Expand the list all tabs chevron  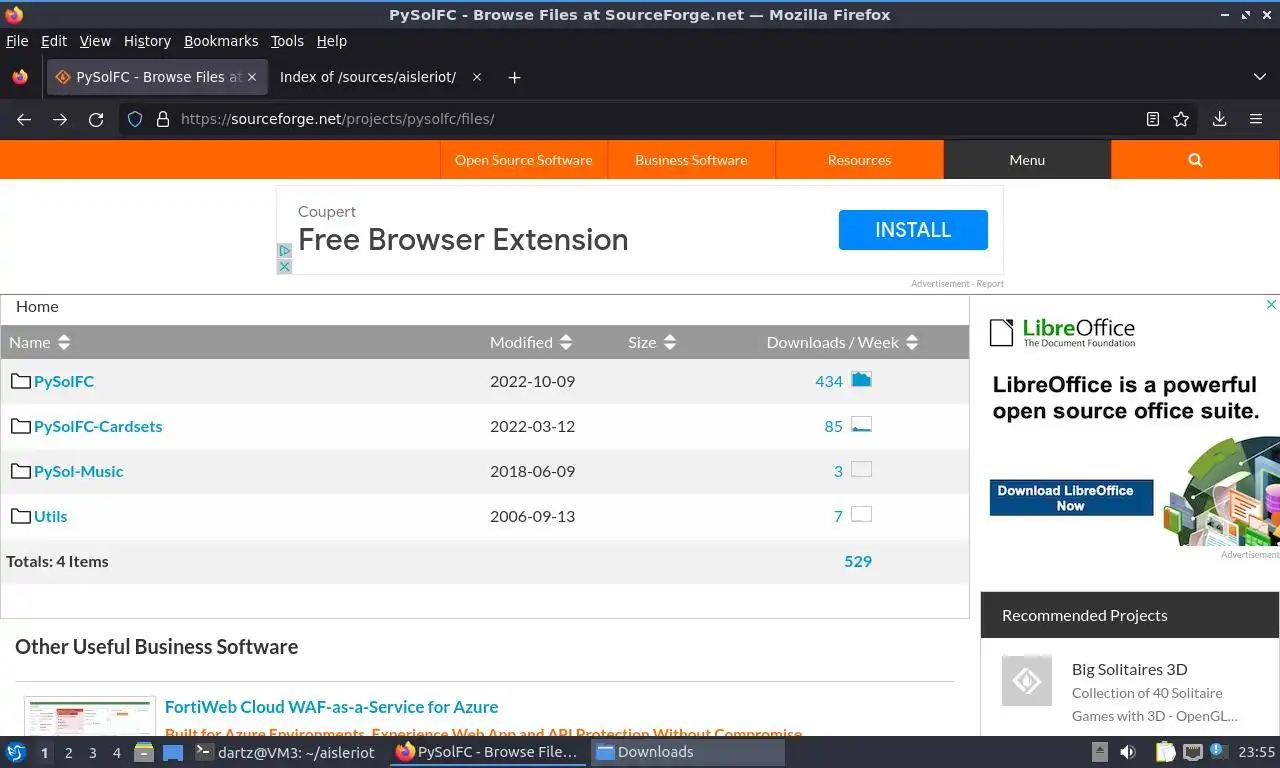tap(1259, 77)
